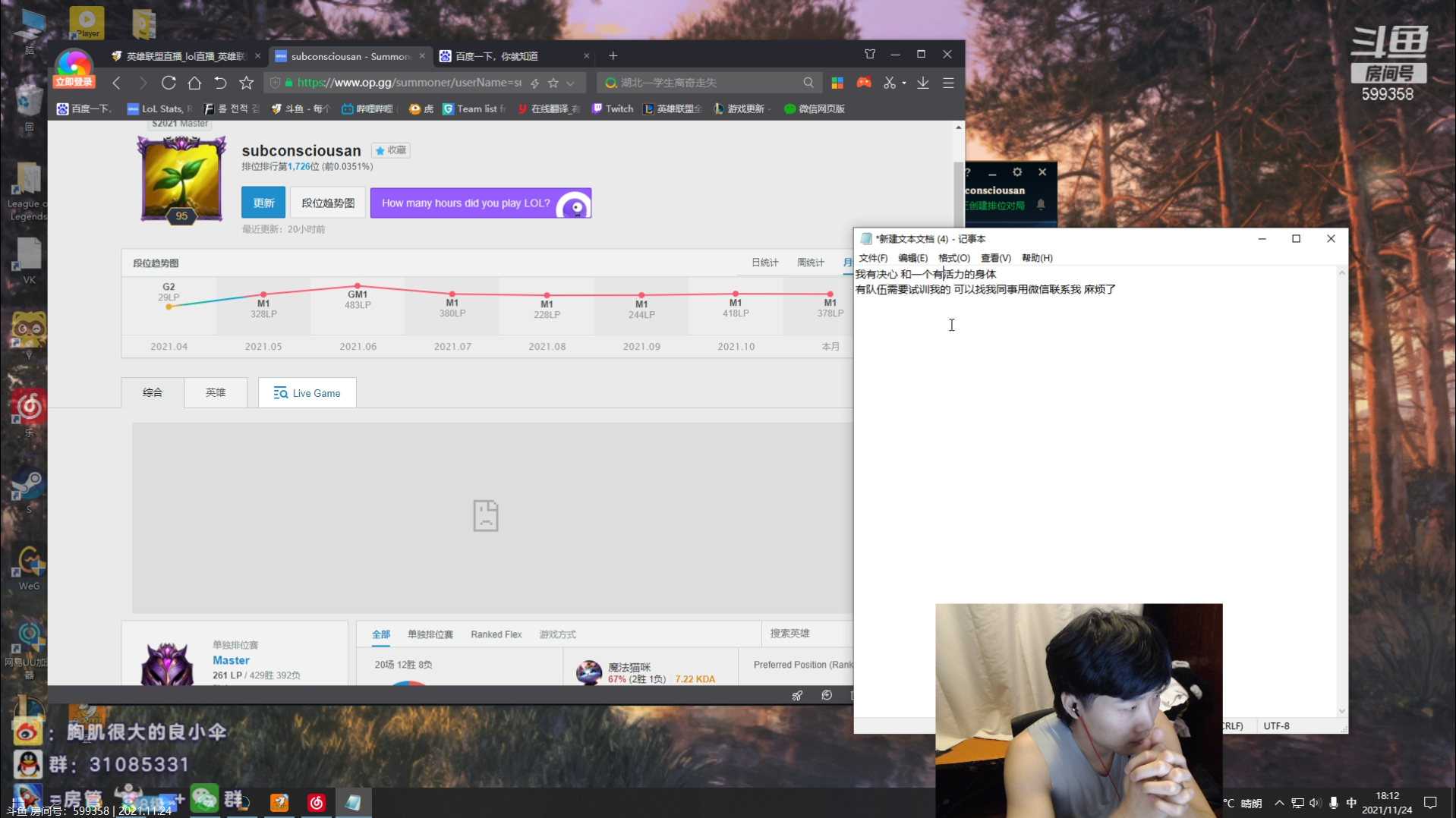Expand the address bar dropdown arrow
Screen dimensions: 1456x818
click(x=571, y=83)
